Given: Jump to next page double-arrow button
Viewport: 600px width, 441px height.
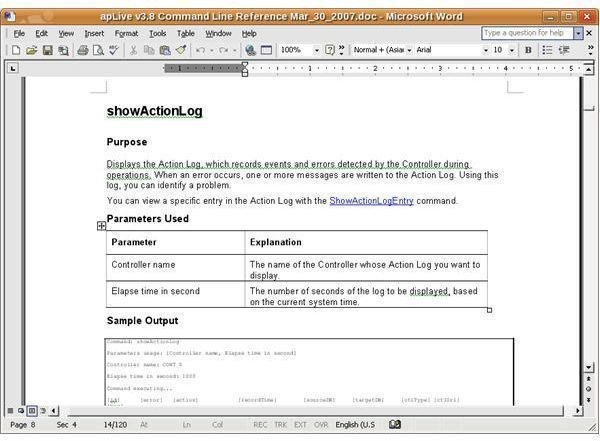Looking at the screenshot, I should [x=588, y=400].
